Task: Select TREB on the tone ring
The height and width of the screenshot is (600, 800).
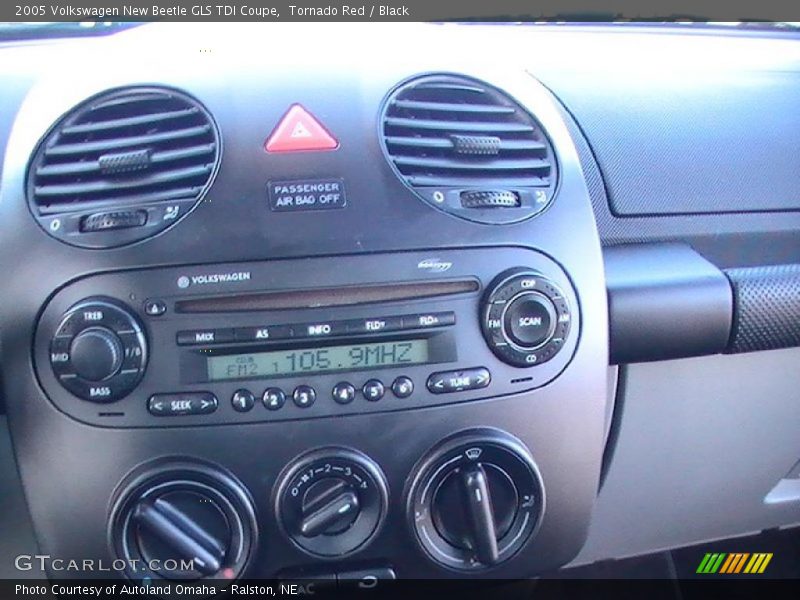Action: click(93, 316)
